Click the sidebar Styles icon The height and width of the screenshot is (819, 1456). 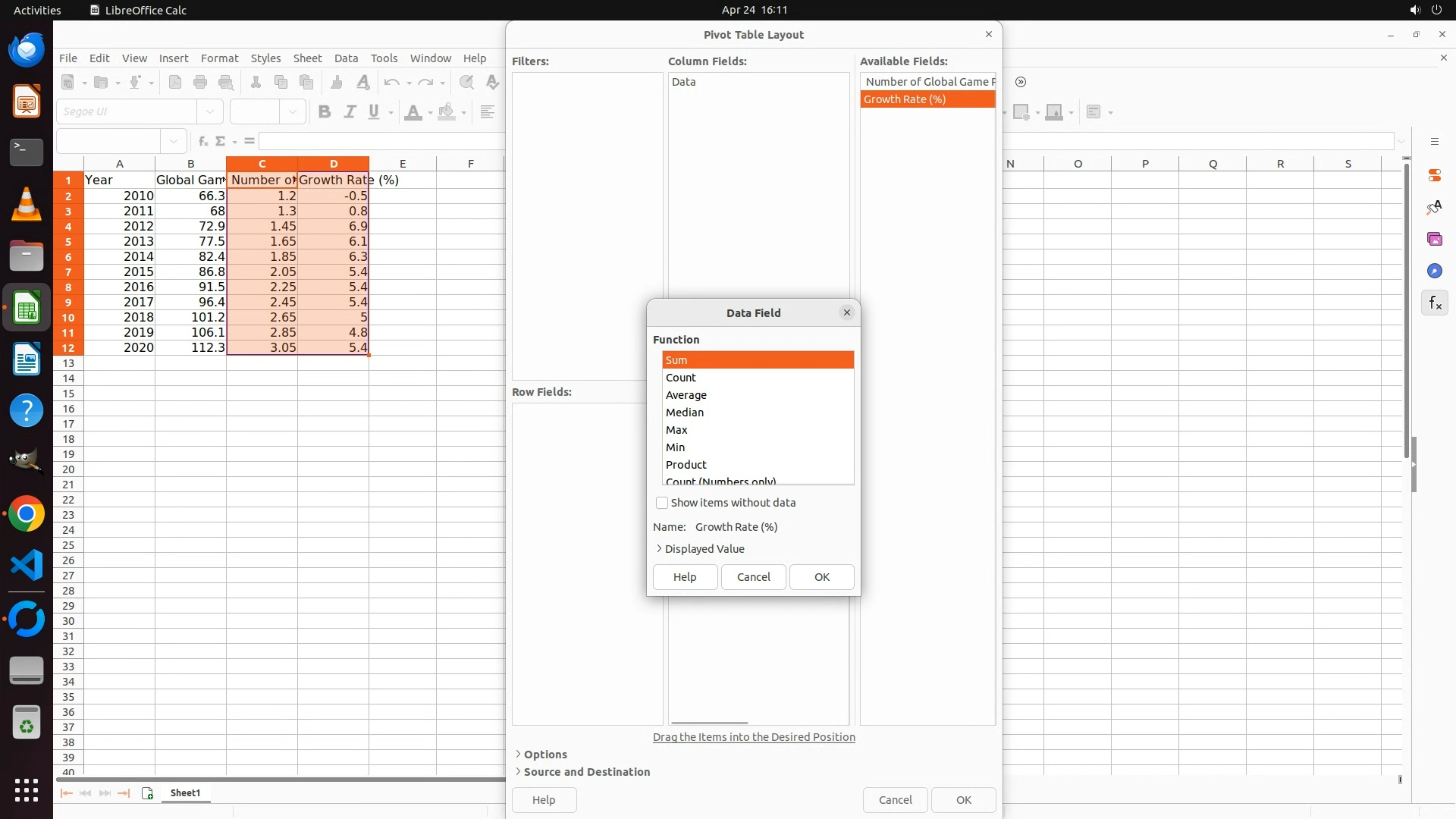coord(1434,208)
